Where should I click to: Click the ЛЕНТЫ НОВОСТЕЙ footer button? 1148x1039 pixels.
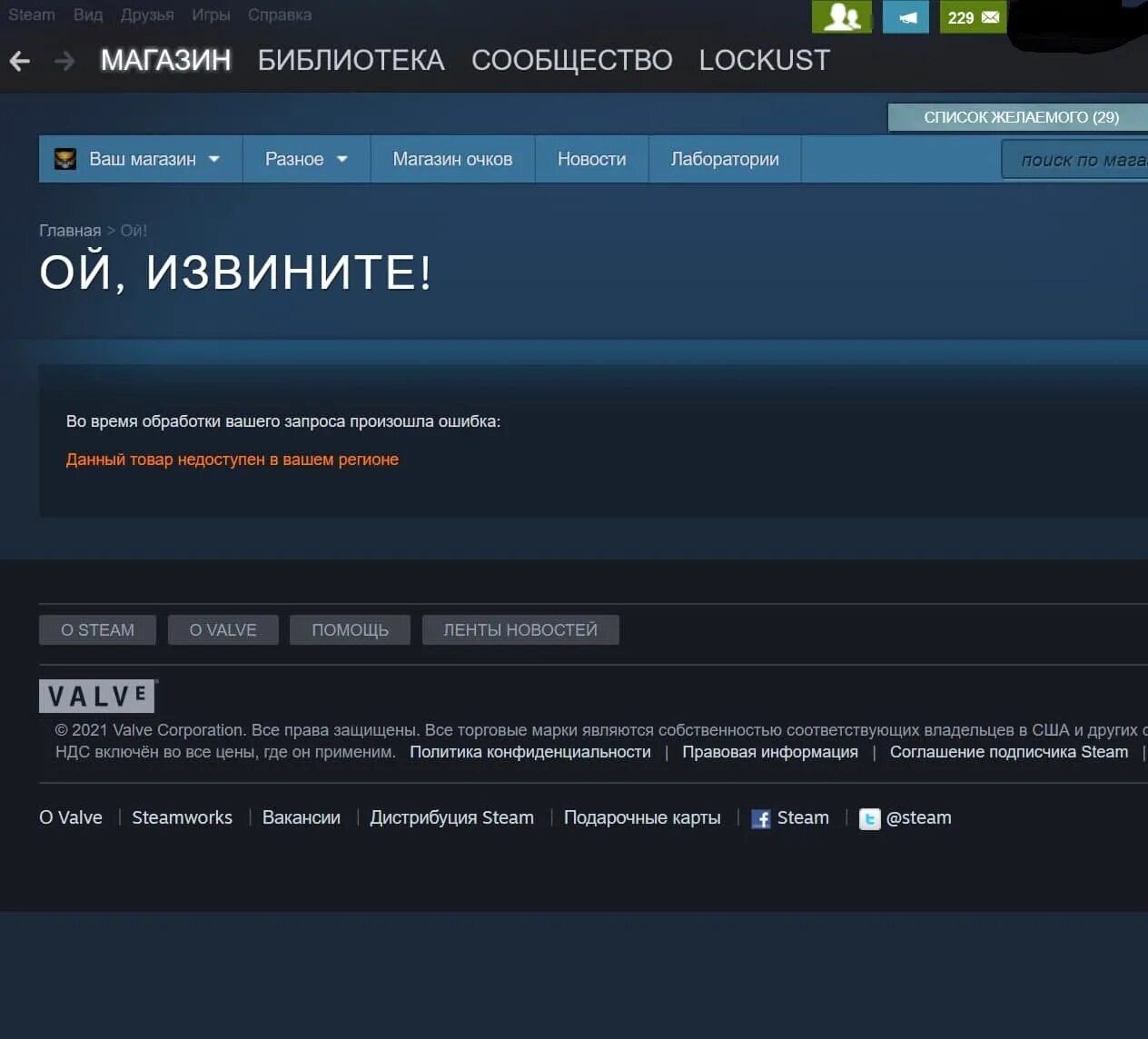point(520,629)
